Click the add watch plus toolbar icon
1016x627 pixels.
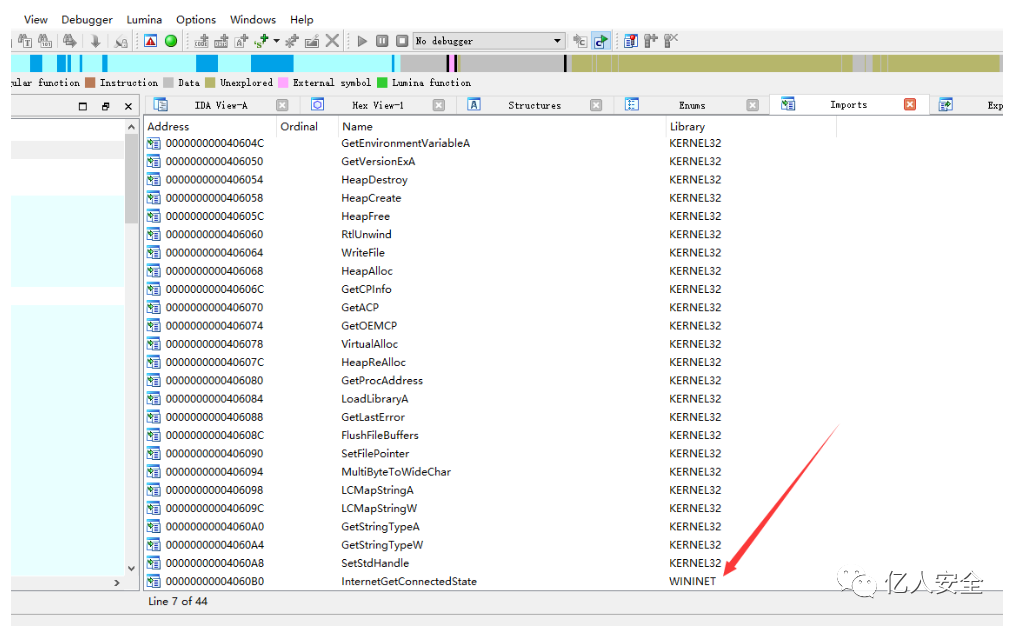(651, 41)
